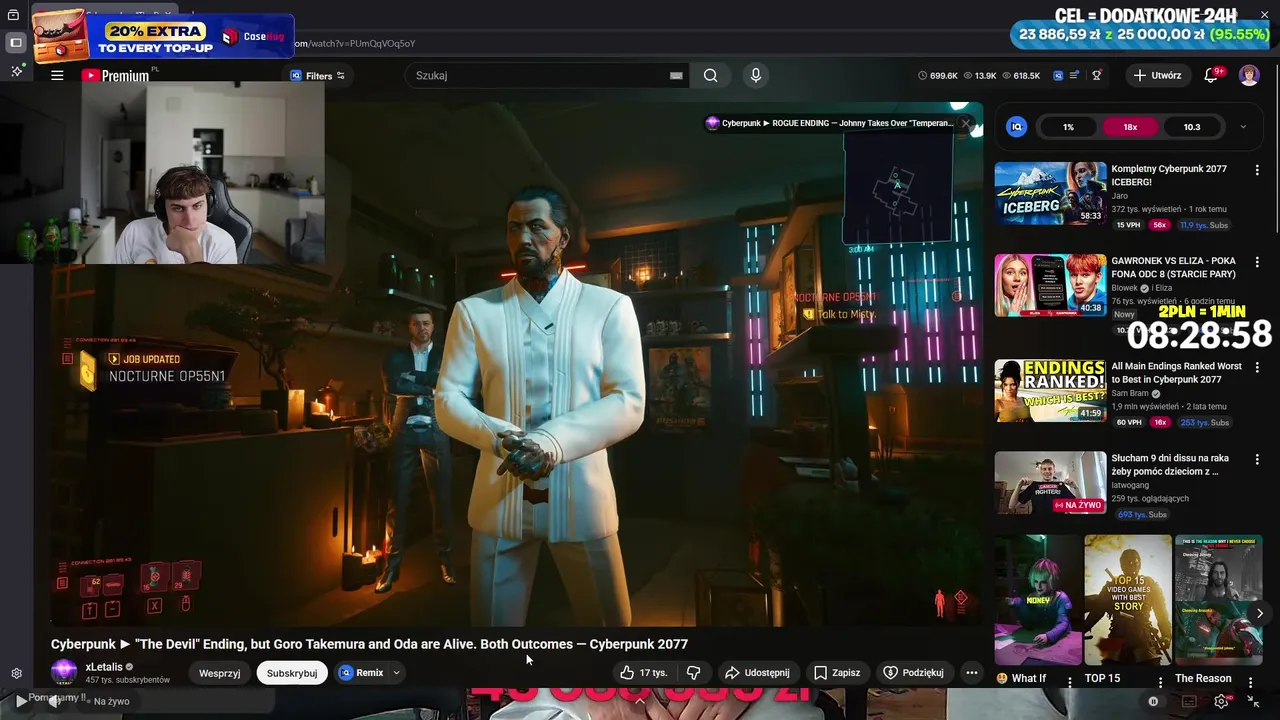Open the YouTube hamburger guide menu
The height and width of the screenshot is (720, 1280).
pyautogui.click(x=57, y=75)
